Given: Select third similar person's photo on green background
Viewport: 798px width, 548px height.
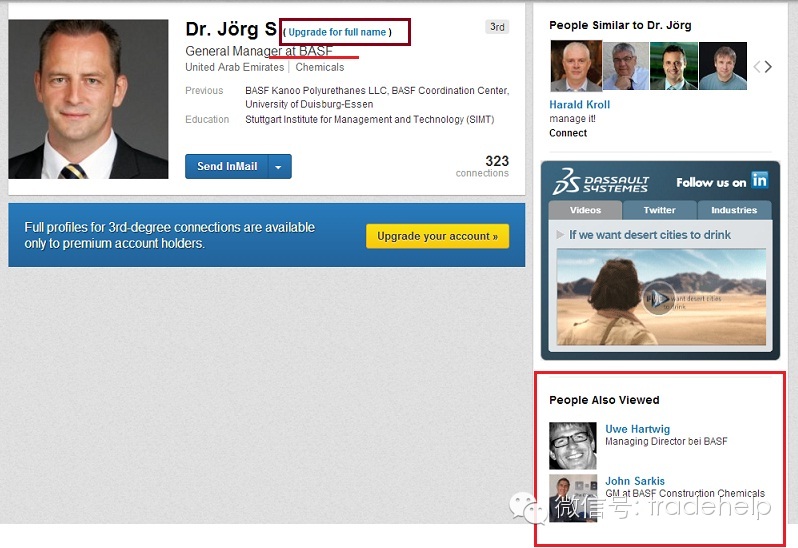Looking at the screenshot, I should point(674,66).
